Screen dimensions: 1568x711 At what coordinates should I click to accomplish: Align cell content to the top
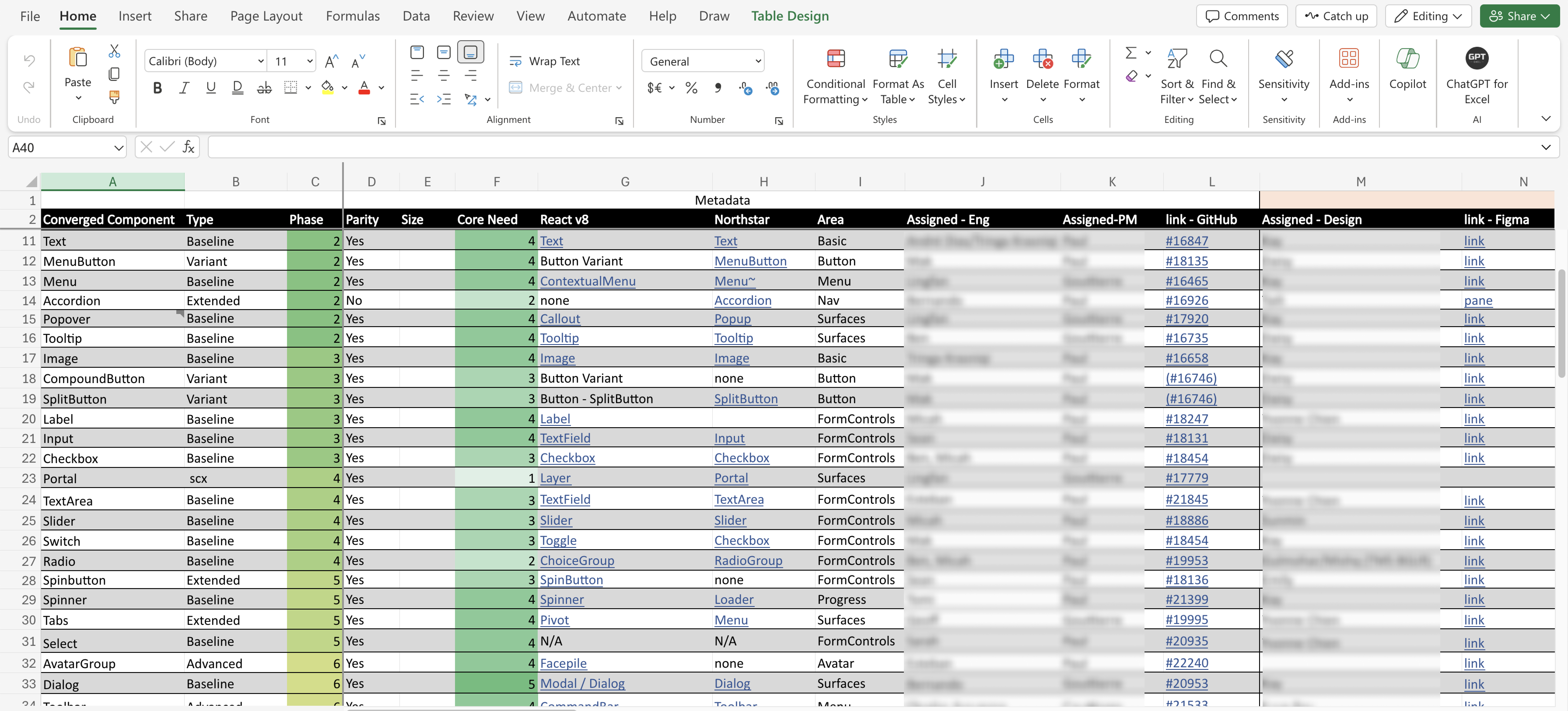(417, 52)
